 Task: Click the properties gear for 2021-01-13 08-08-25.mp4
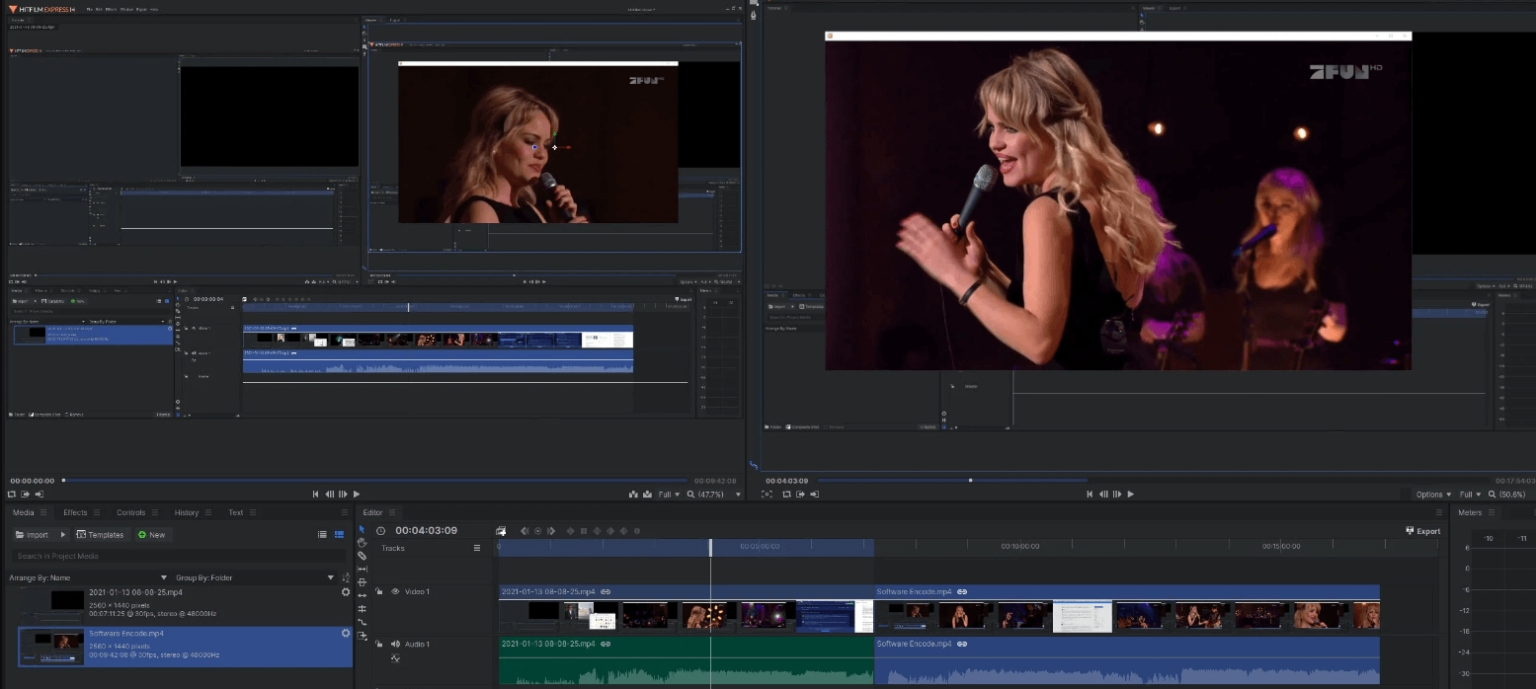click(346, 592)
